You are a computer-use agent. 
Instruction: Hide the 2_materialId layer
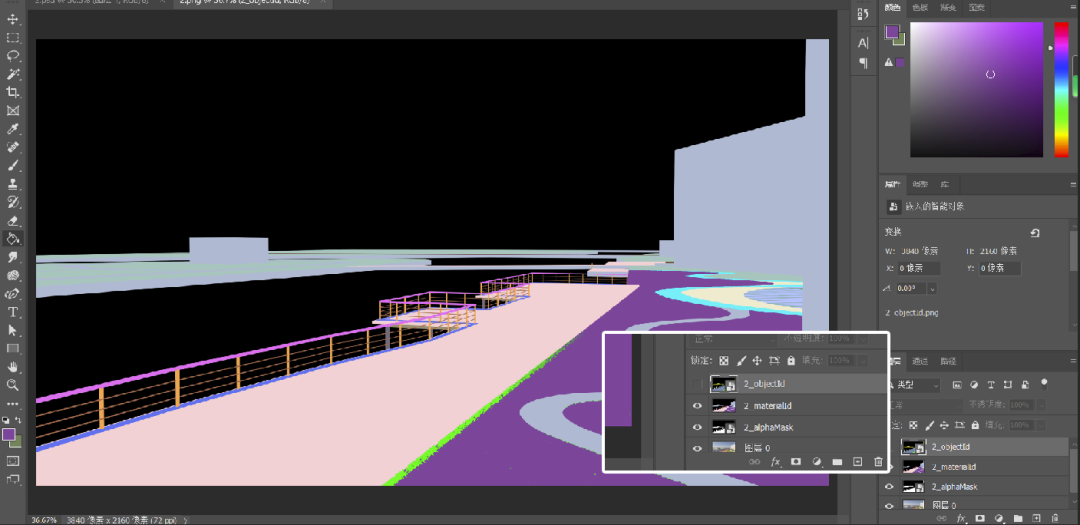click(x=890, y=467)
